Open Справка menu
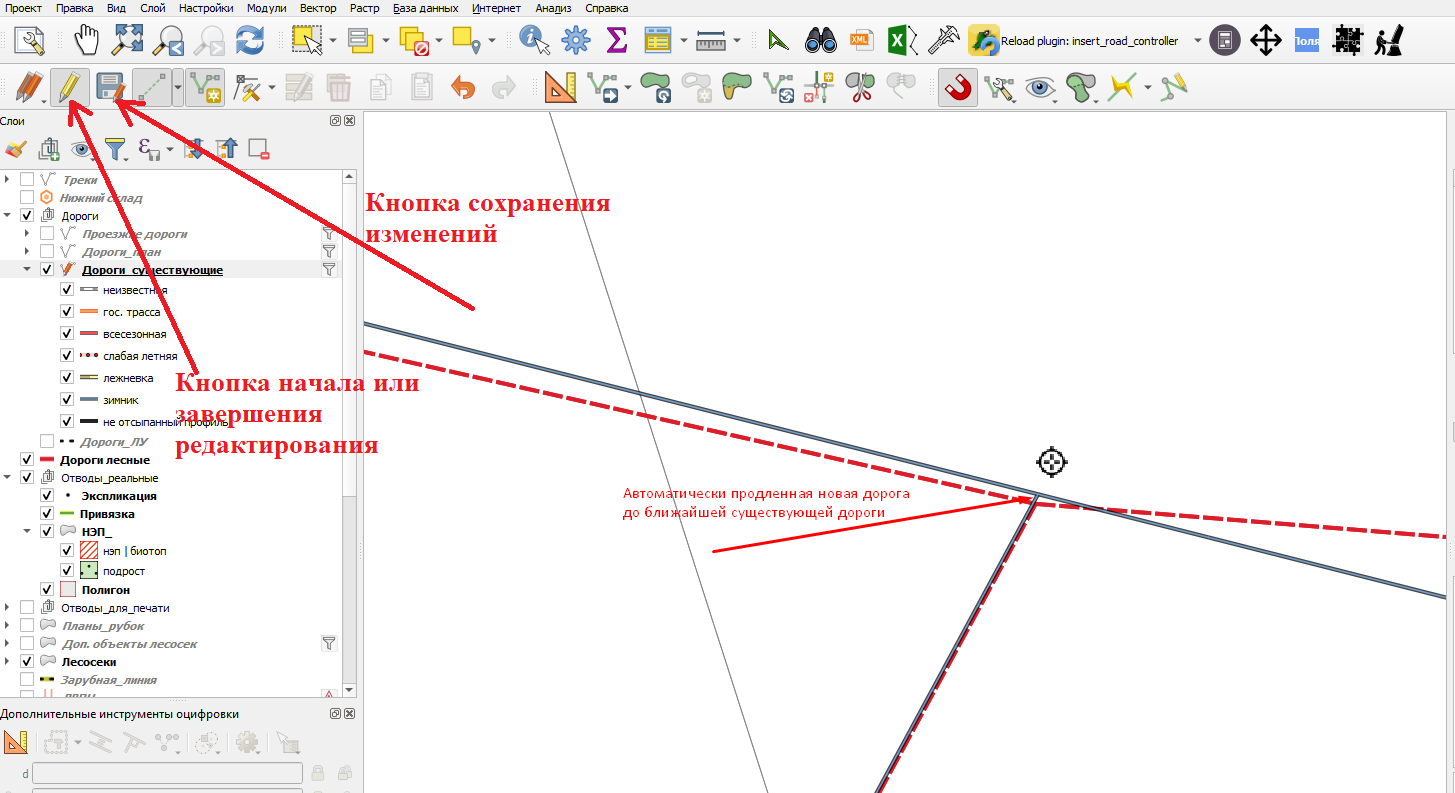Image resolution: width=1455 pixels, height=793 pixels. (x=606, y=8)
